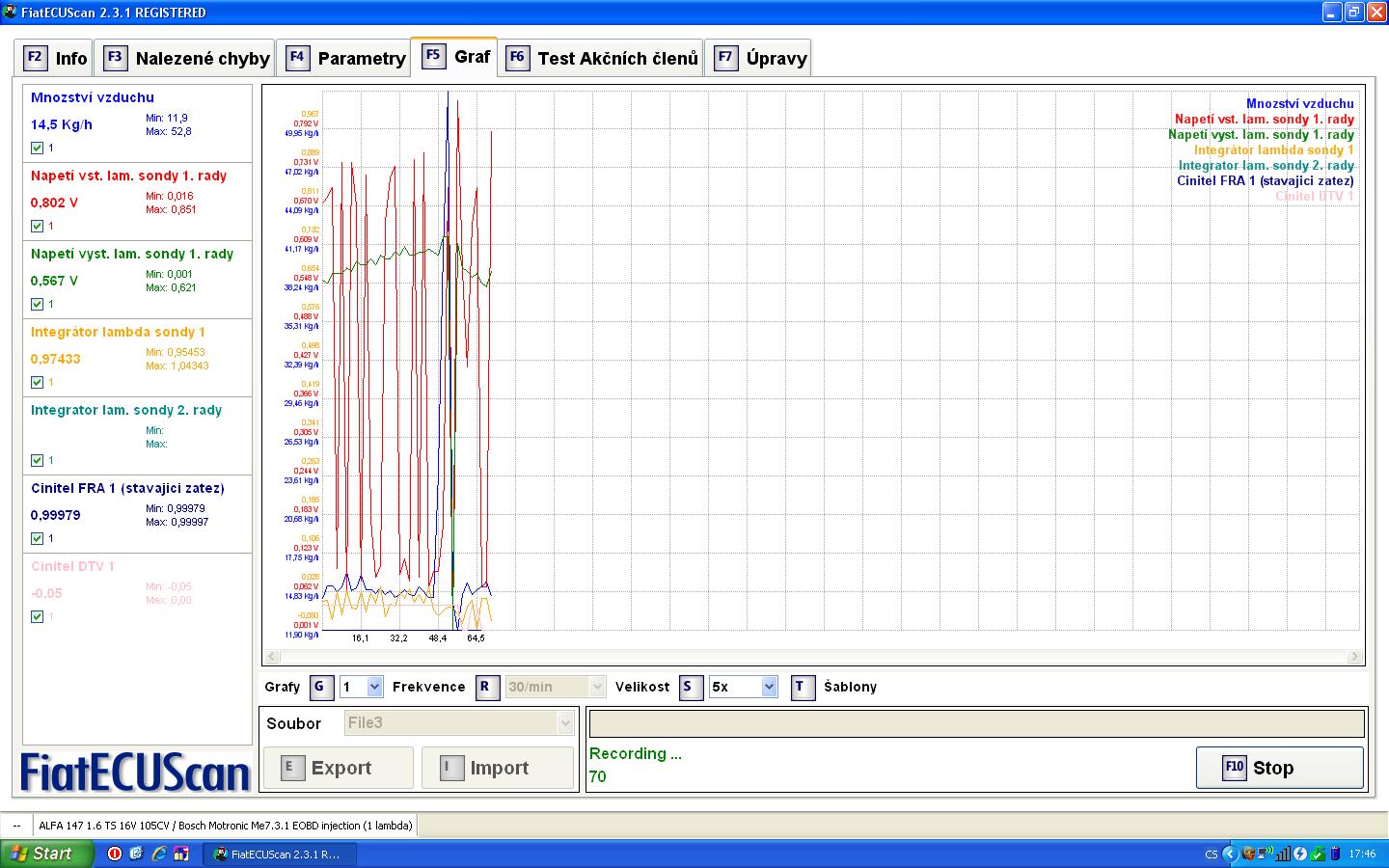1389x868 pixels.
Task: Open the Velikost 5x size dropdown
Action: click(769, 687)
